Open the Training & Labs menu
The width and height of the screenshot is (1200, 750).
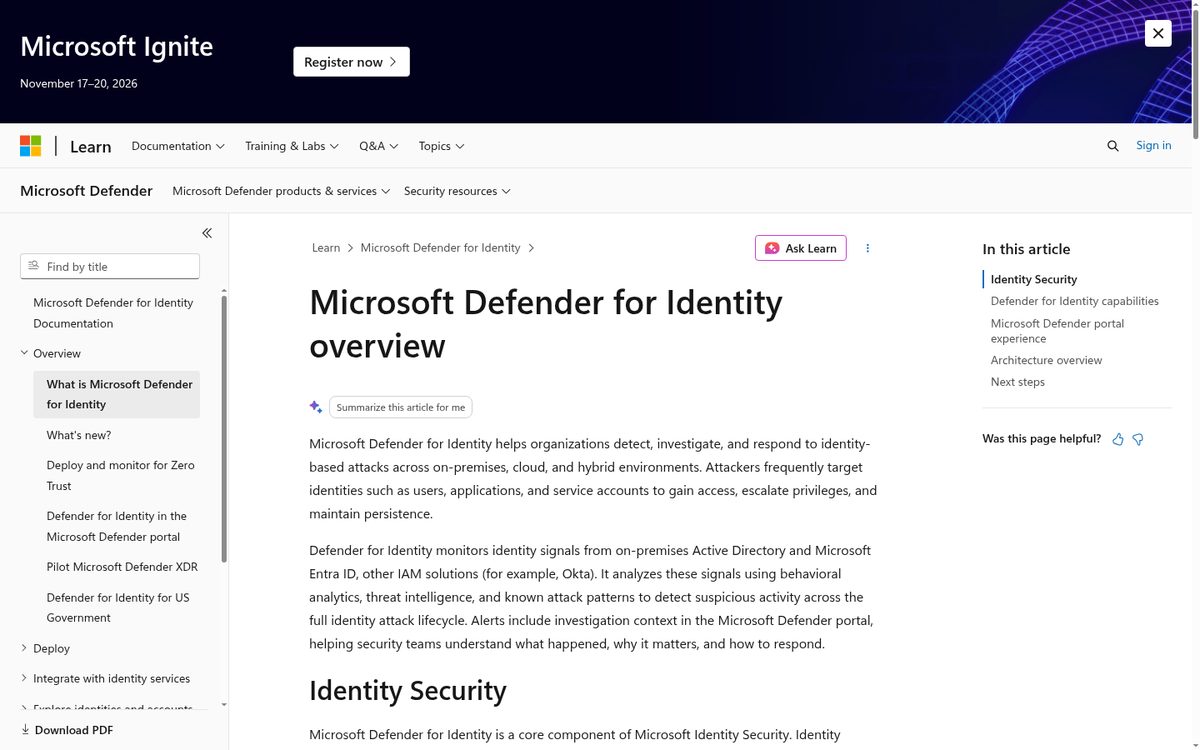tap(292, 146)
